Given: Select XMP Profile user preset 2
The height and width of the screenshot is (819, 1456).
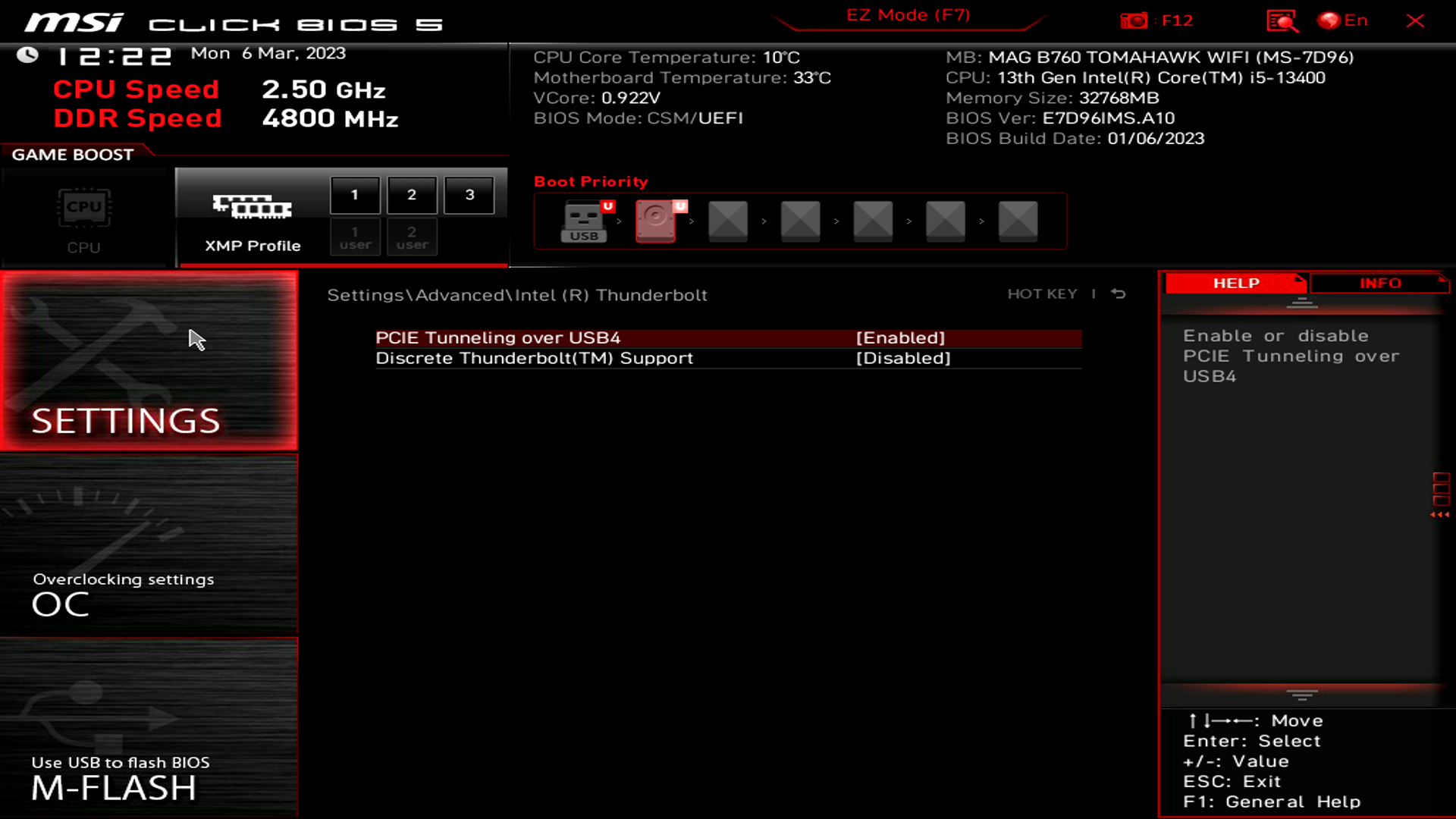Looking at the screenshot, I should tap(411, 238).
